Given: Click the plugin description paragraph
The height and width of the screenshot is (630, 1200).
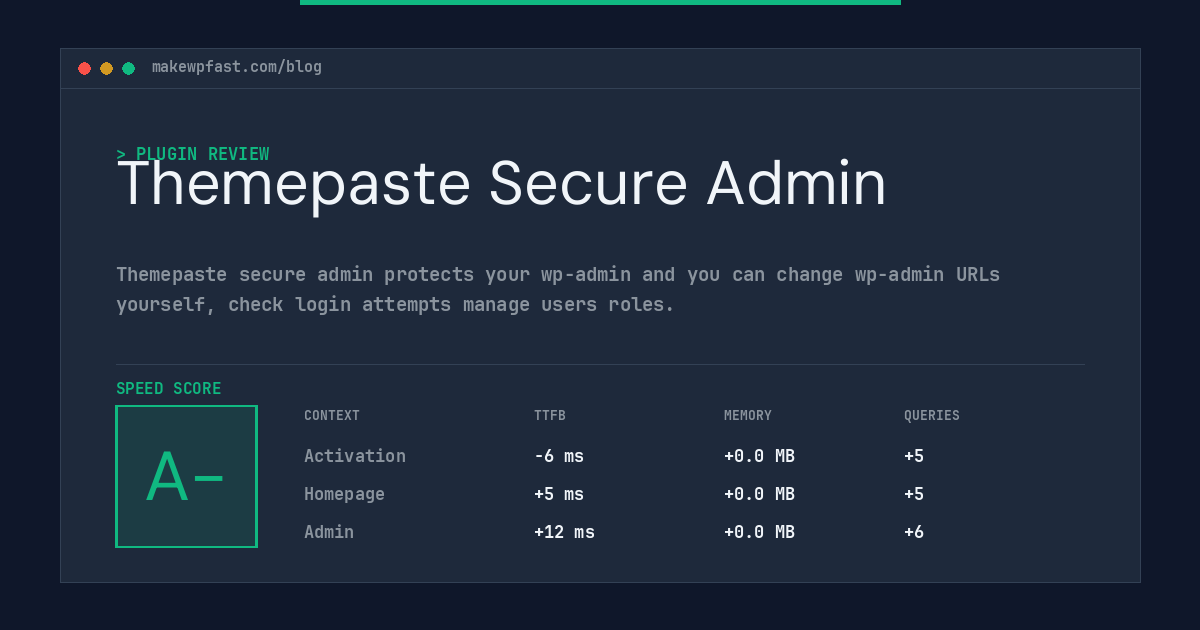Looking at the screenshot, I should tap(558, 289).
